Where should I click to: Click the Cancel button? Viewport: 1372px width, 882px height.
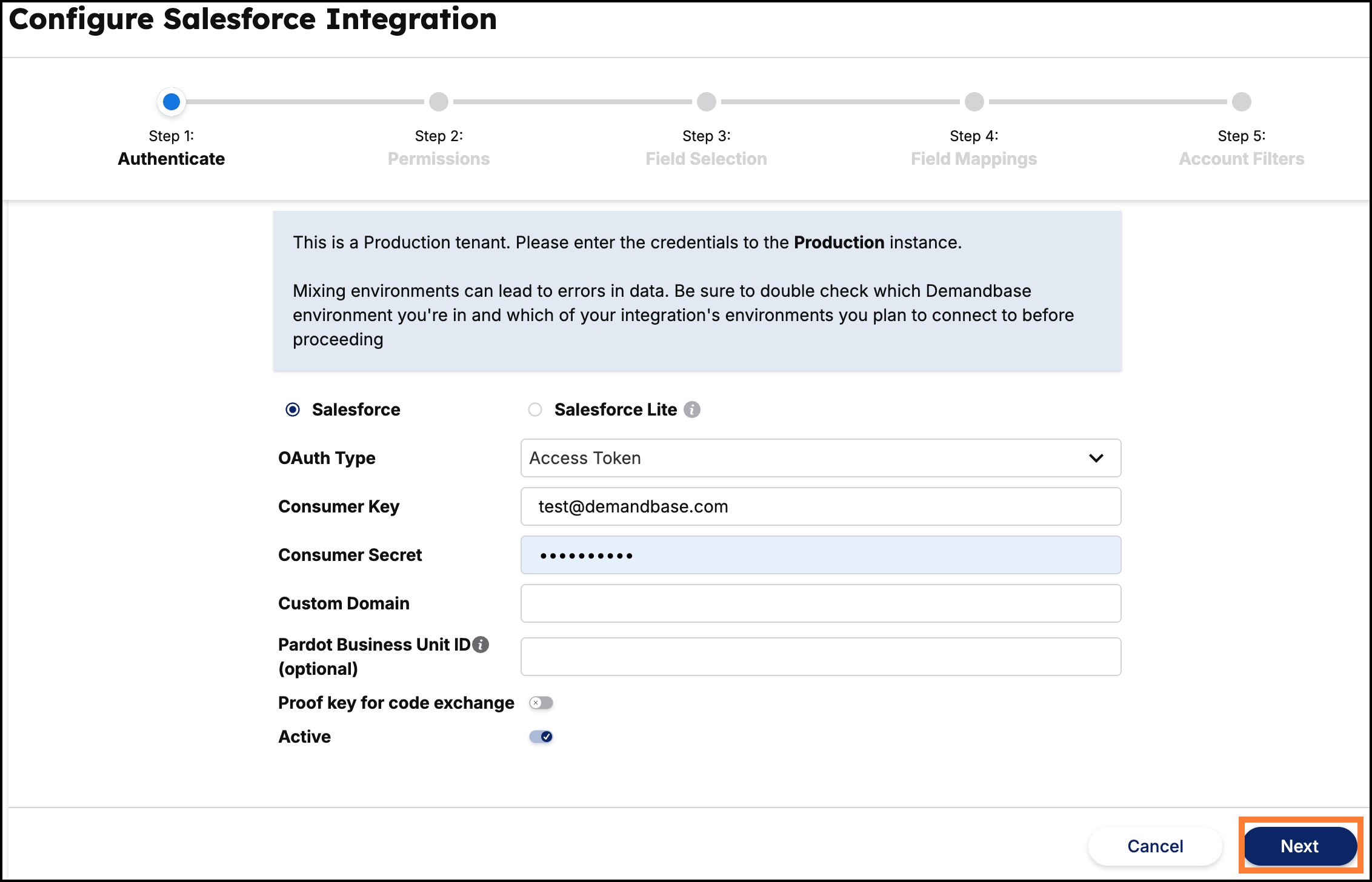(1155, 846)
